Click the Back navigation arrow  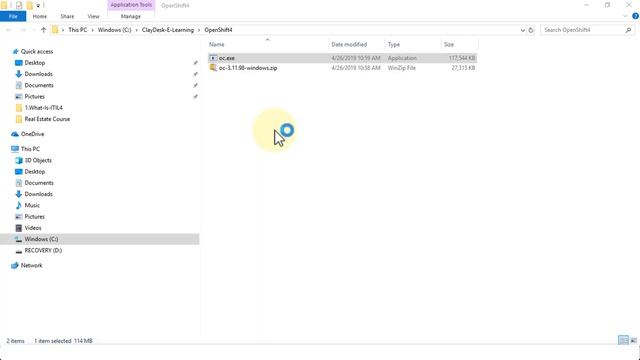tap(9, 30)
